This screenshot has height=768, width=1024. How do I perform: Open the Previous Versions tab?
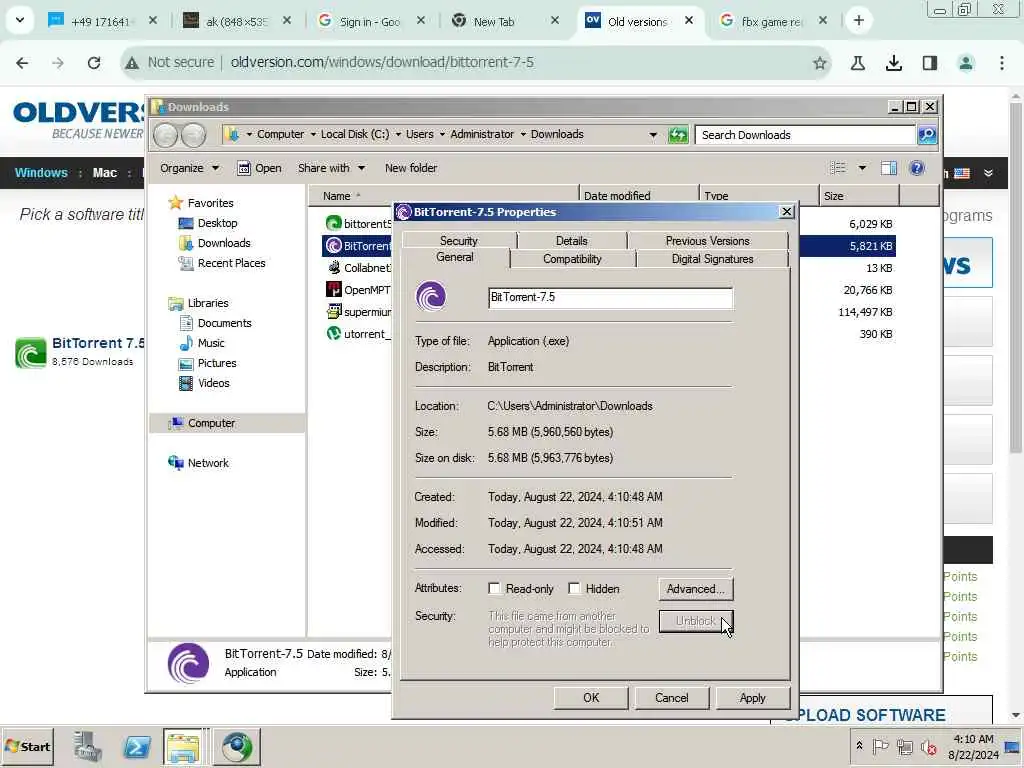[x=707, y=240]
